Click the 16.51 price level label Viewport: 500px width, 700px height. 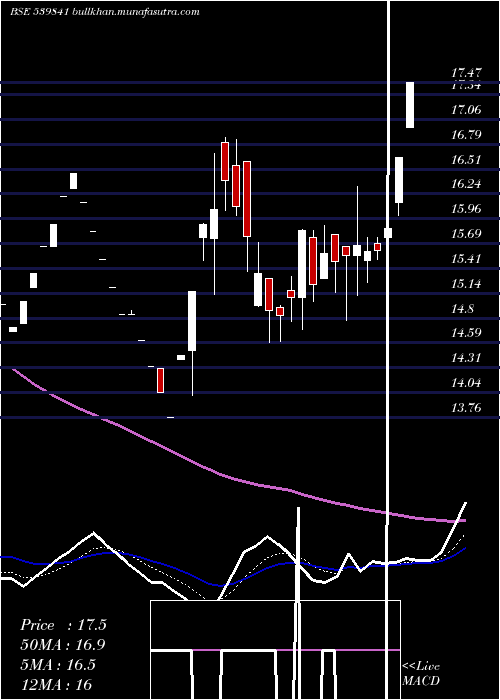(x=466, y=159)
